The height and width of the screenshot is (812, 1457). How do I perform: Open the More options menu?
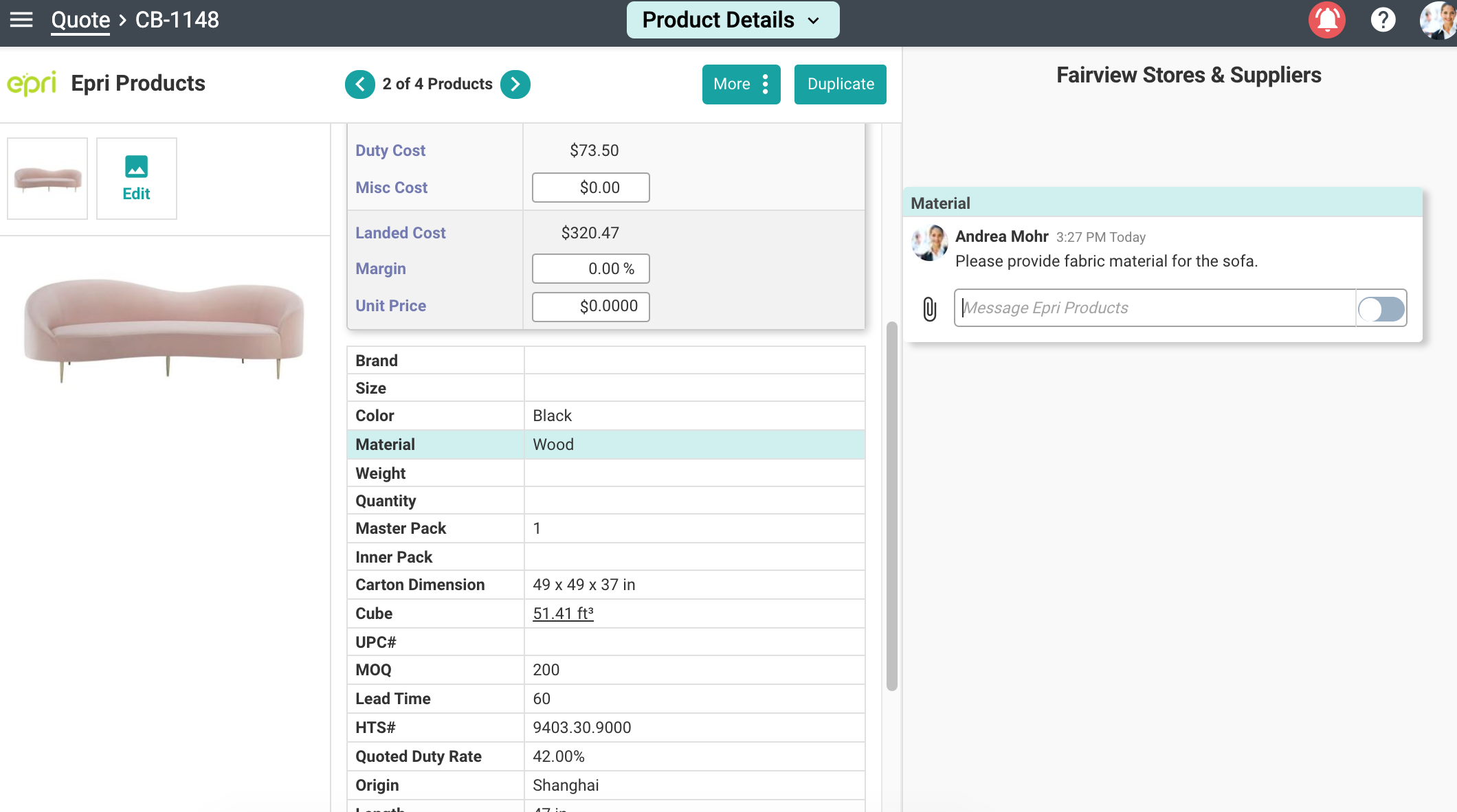click(741, 84)
